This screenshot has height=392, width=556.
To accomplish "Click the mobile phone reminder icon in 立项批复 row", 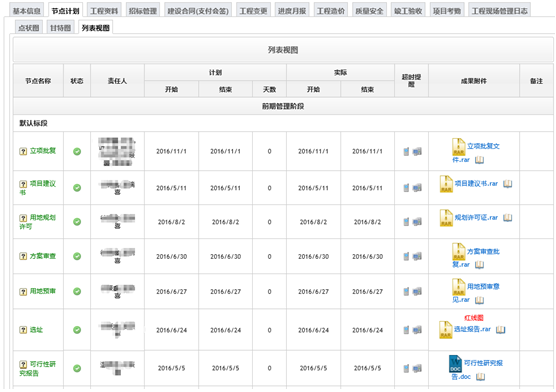I will pos(406,151).
